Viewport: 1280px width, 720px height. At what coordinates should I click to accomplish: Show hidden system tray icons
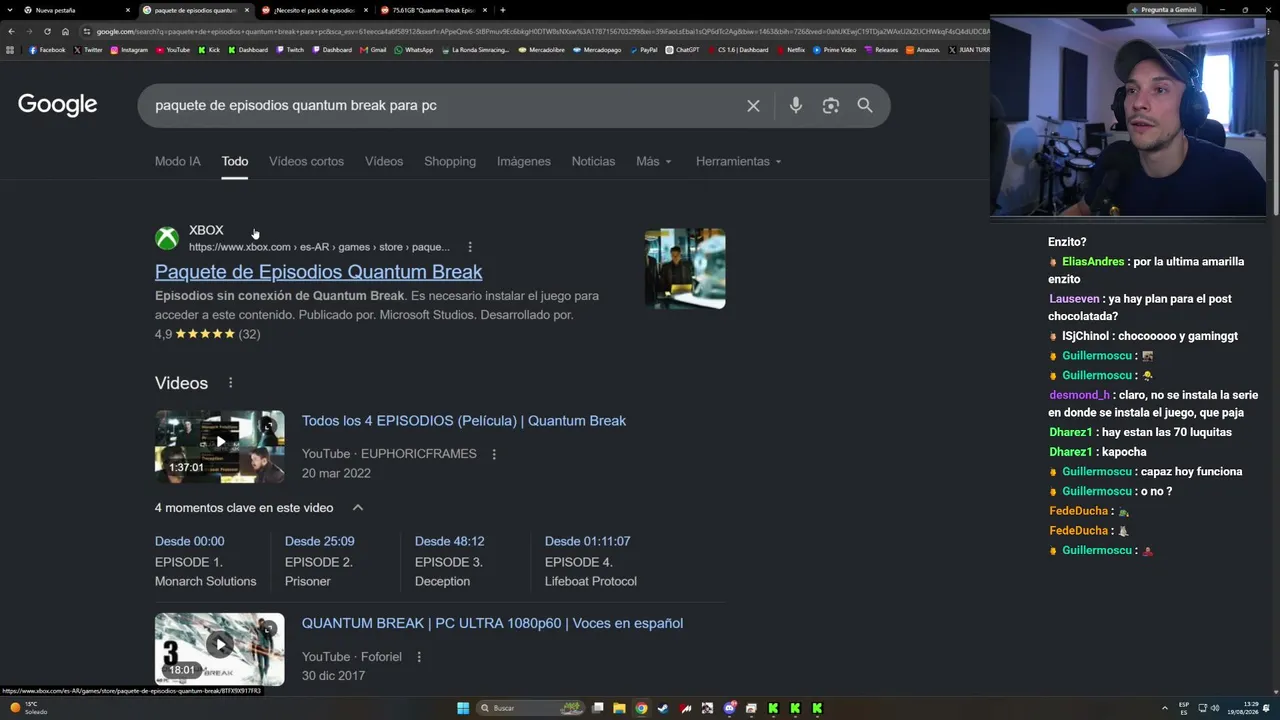point(1163,708)
